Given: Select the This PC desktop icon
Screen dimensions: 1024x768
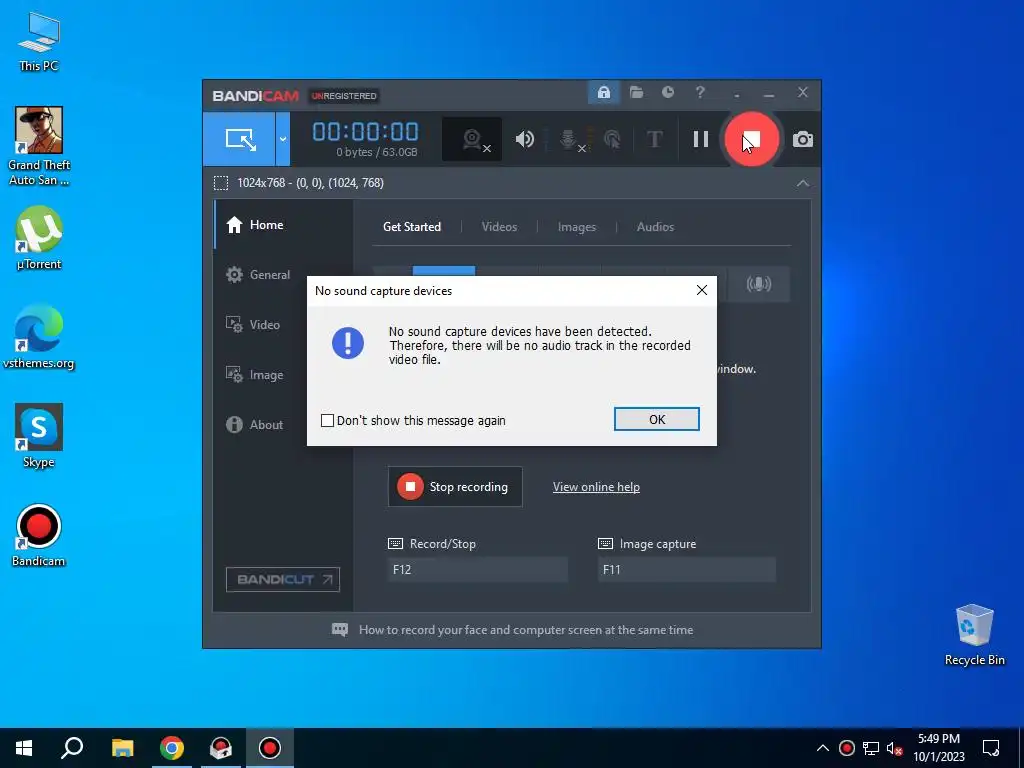Looking at the screenshot, I should [39, 42].
